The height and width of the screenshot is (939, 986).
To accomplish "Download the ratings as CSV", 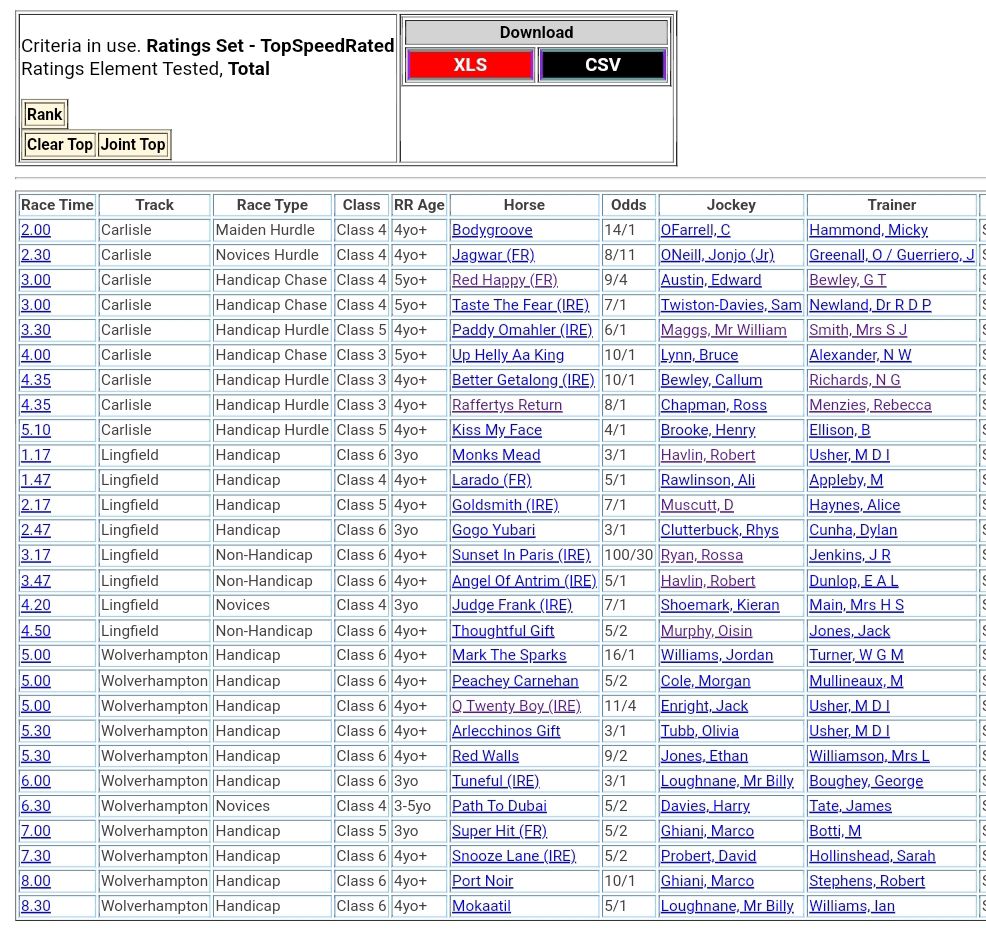I will [x=602, y=65].
